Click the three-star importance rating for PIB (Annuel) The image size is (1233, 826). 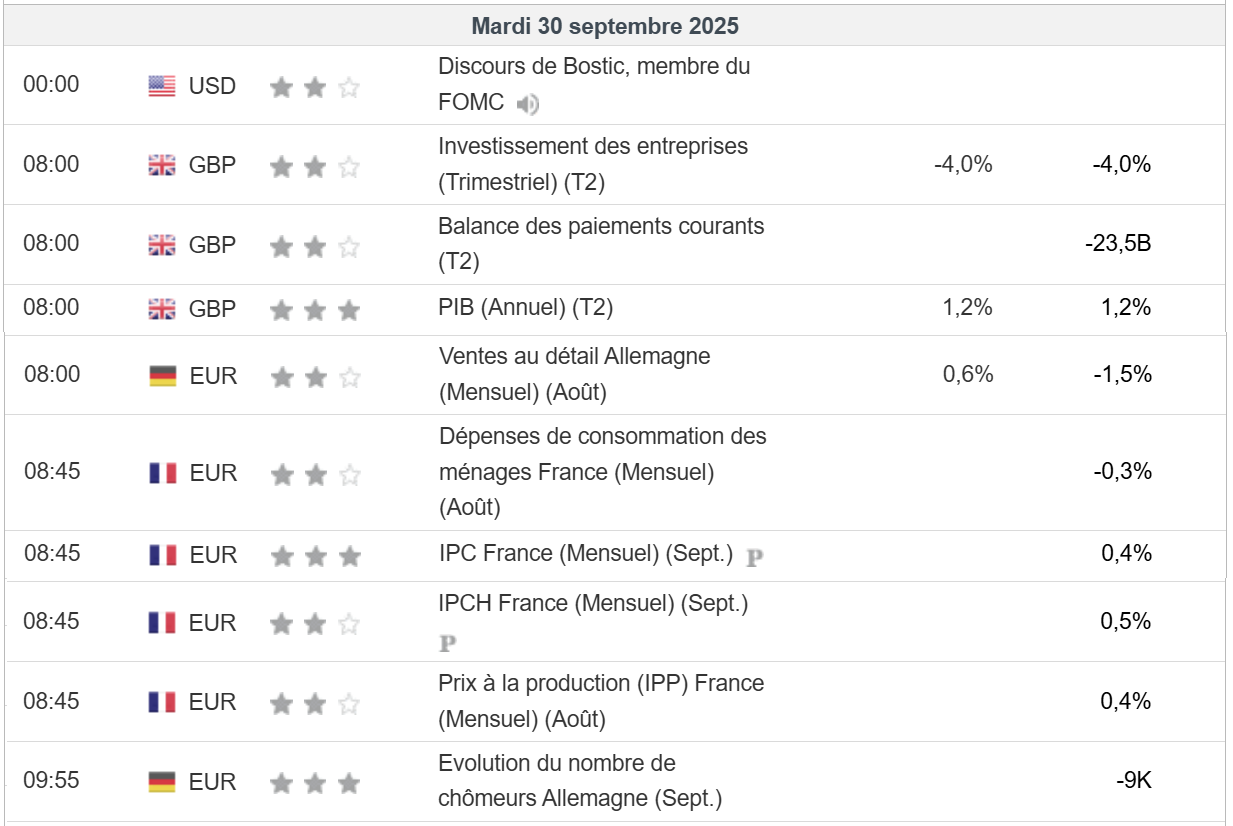coord(314,310)
